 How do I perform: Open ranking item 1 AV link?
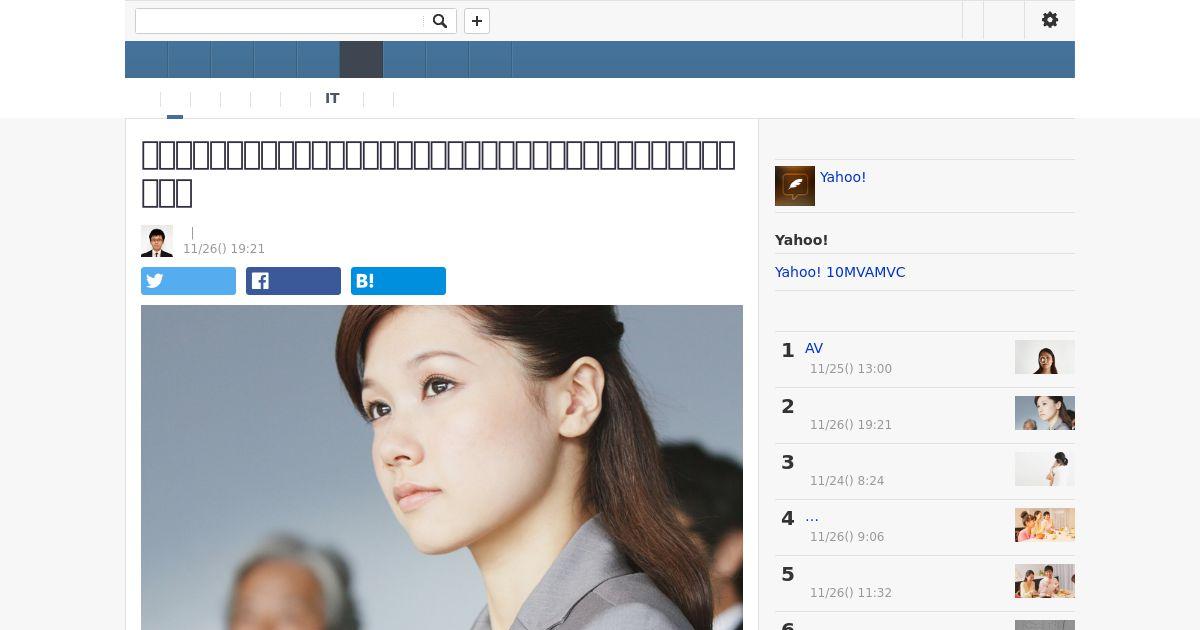coord(814,348)
